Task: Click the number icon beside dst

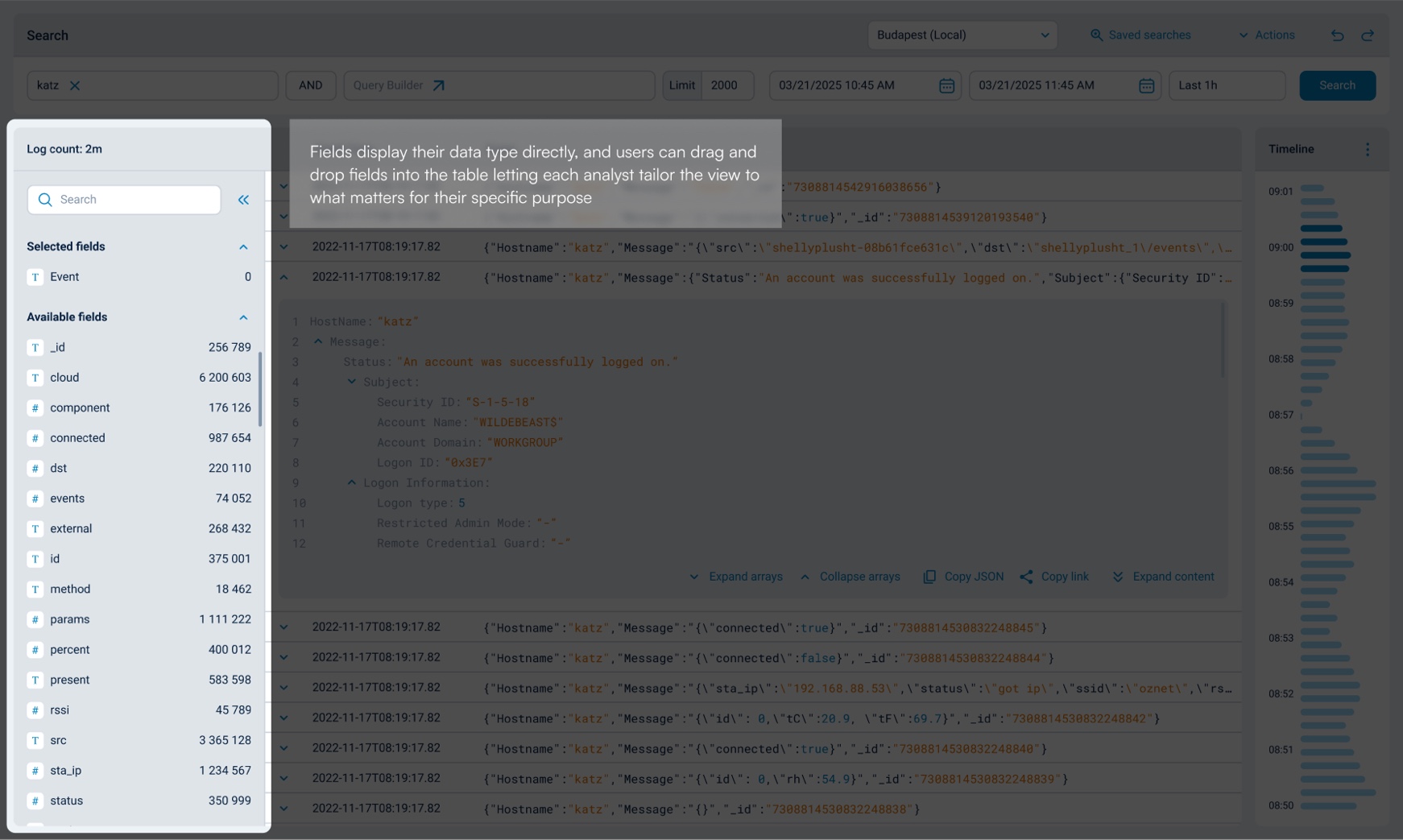Action: [35, 469]
